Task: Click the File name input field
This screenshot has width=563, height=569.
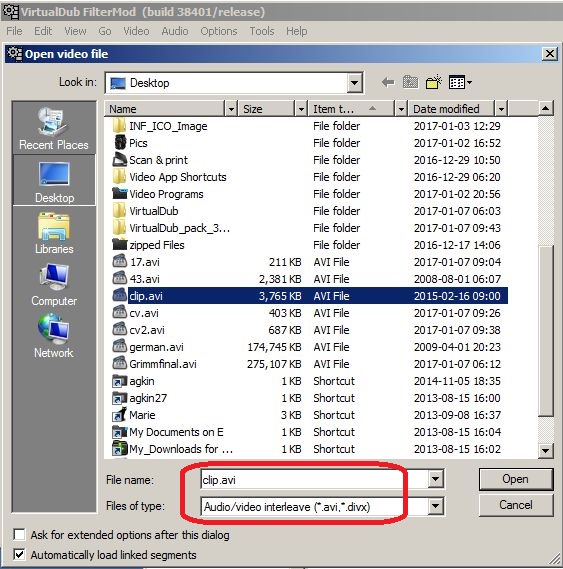Action: pyautogui.click(x=314, y=479)
